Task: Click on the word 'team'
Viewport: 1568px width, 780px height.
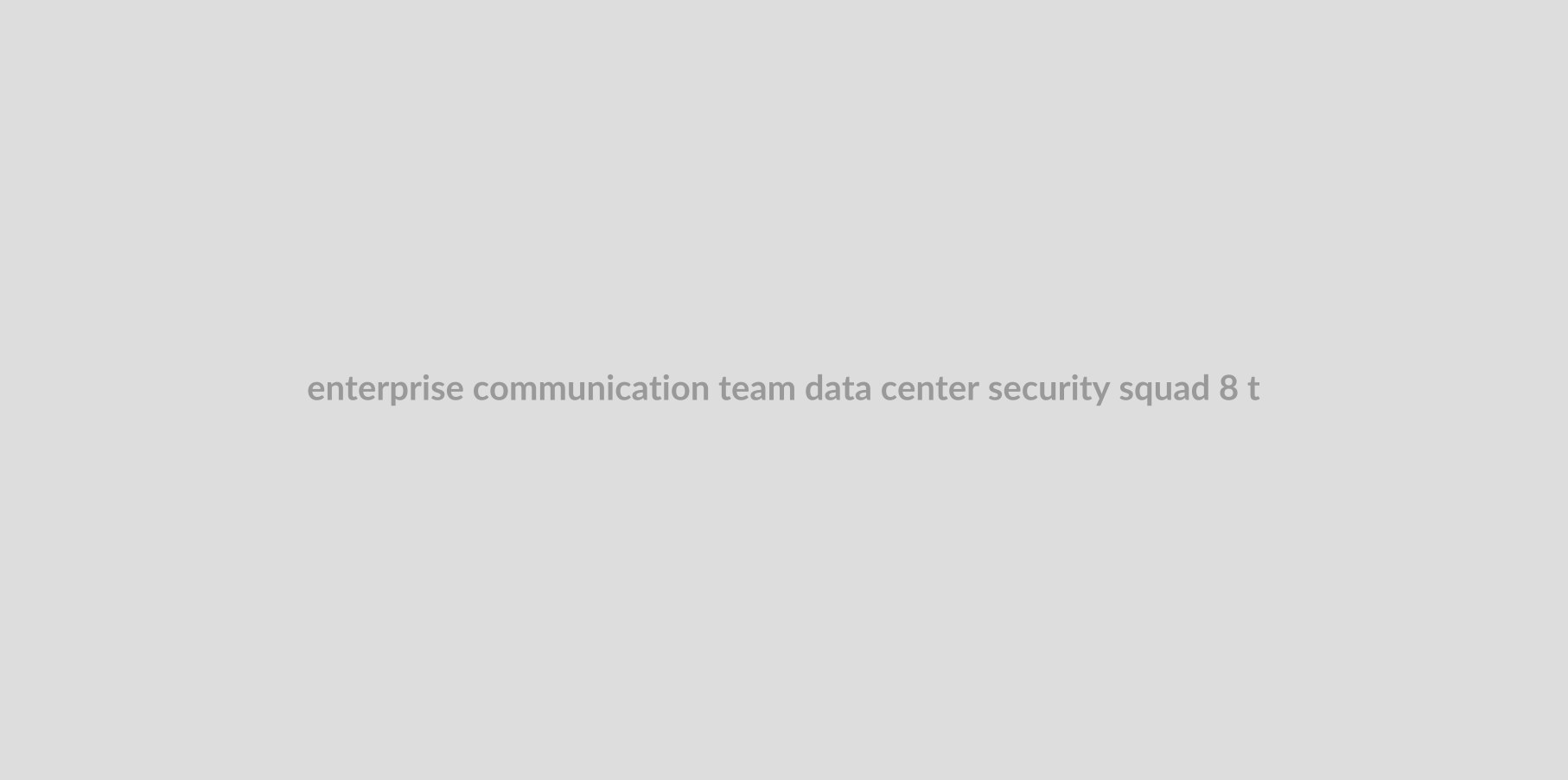Action: [757, 389]
